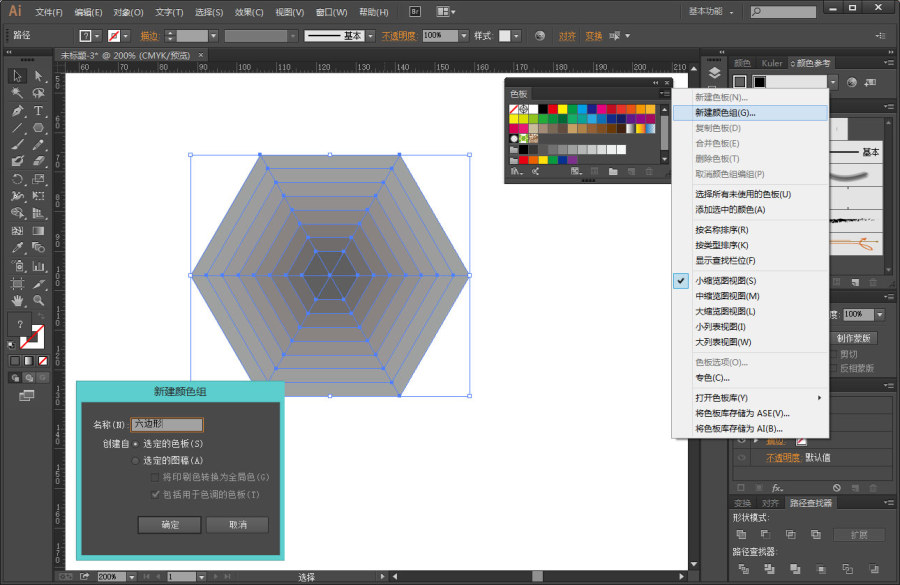Viewport: 900px width, 585px height.
Task: Click the Minus Front shape mode icon
Action: [x=766, y=534]
